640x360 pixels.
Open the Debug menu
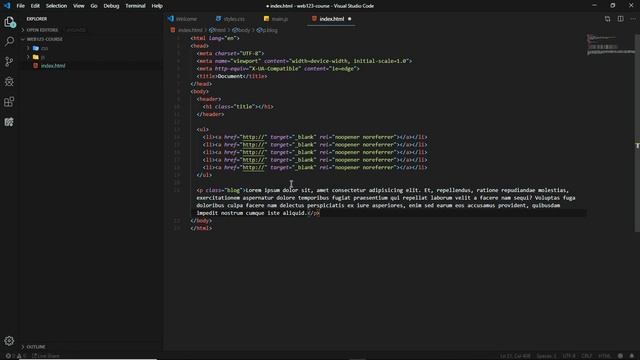[111, 6]
